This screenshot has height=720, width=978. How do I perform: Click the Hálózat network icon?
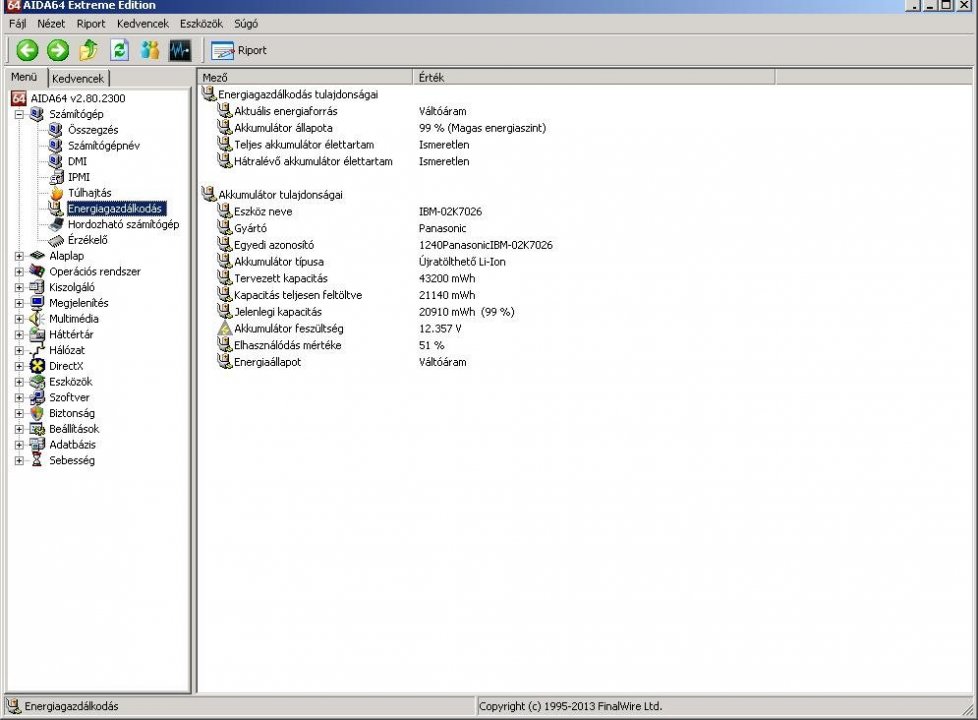(37, 351)
